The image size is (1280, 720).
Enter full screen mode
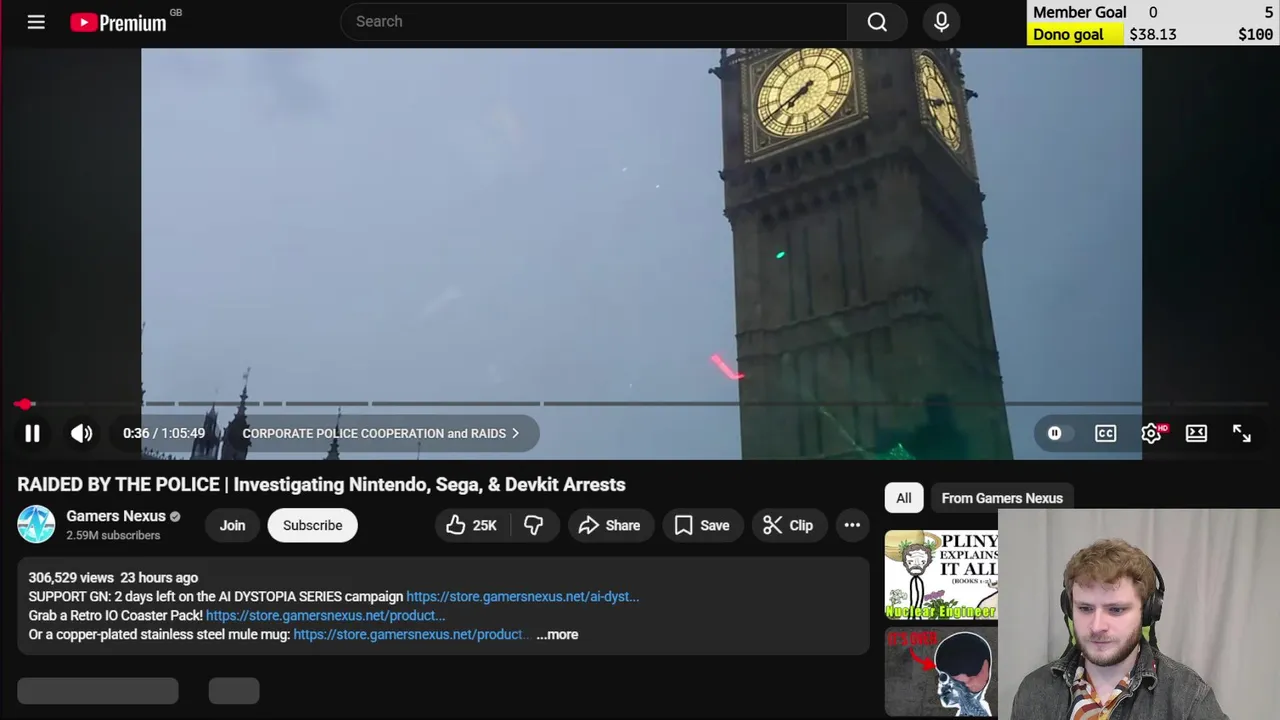[1241, 433]
